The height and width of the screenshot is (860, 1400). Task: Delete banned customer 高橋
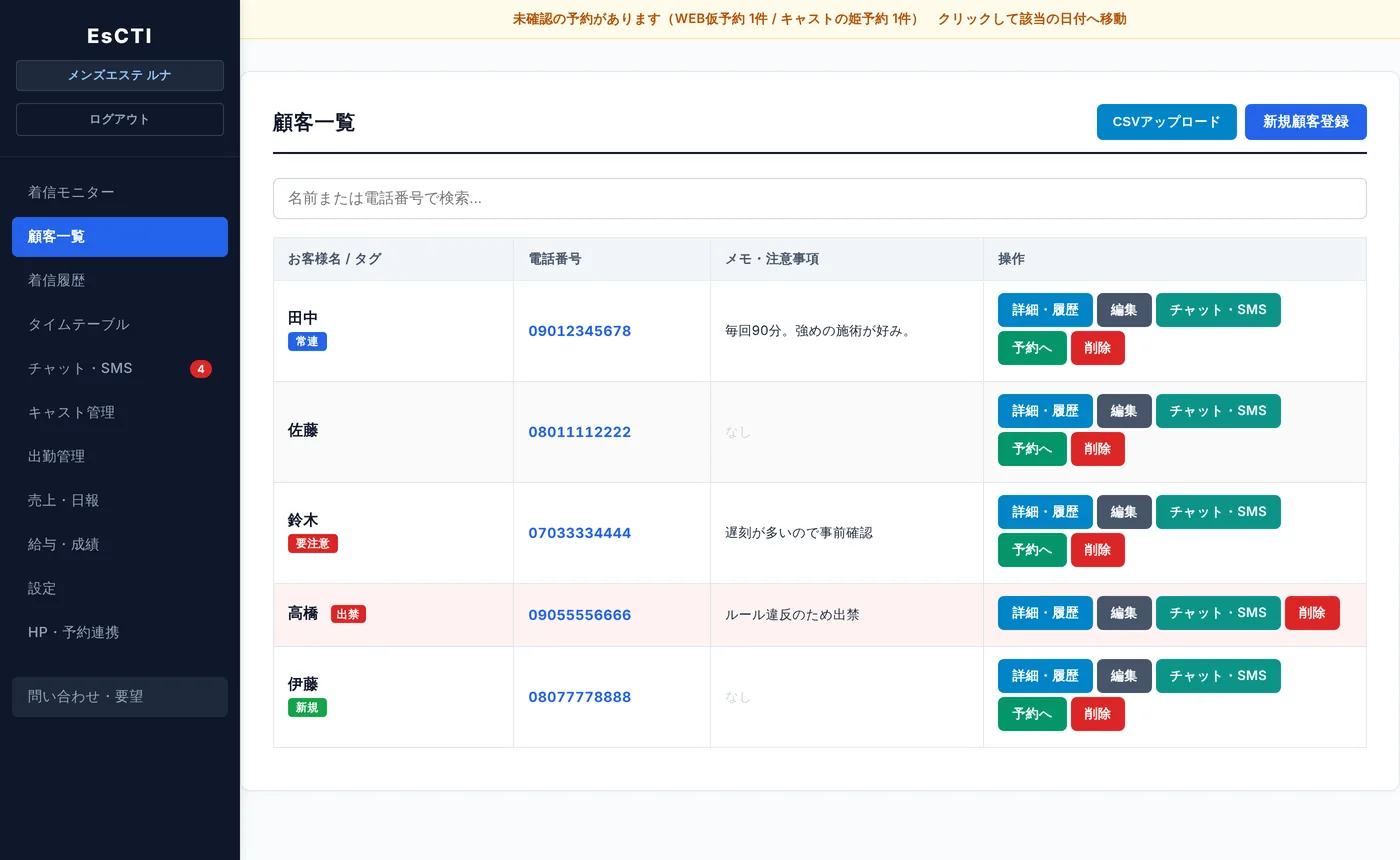click(x=1312, y=613)
